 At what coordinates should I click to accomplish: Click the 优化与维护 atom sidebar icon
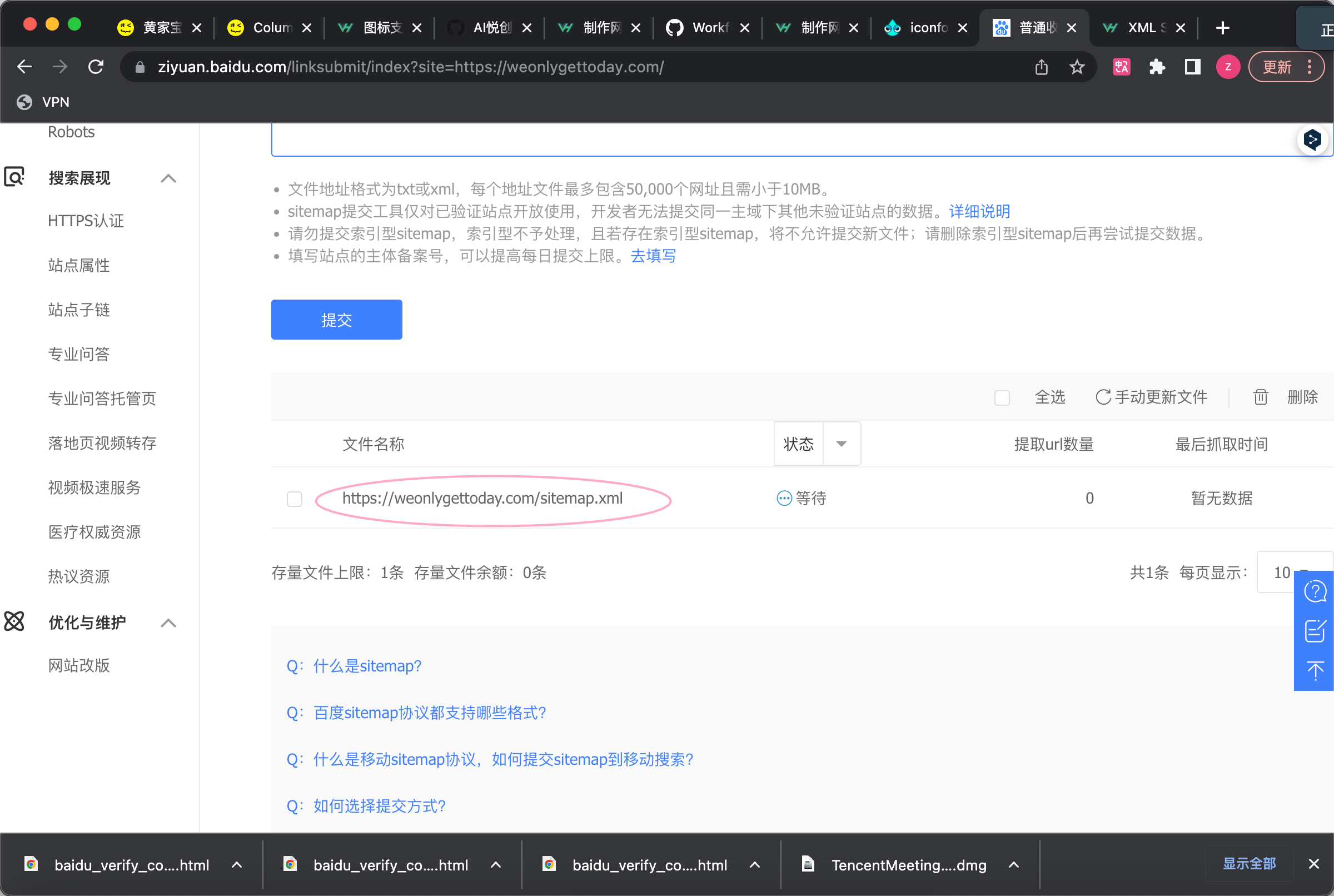tap(14, 621)
